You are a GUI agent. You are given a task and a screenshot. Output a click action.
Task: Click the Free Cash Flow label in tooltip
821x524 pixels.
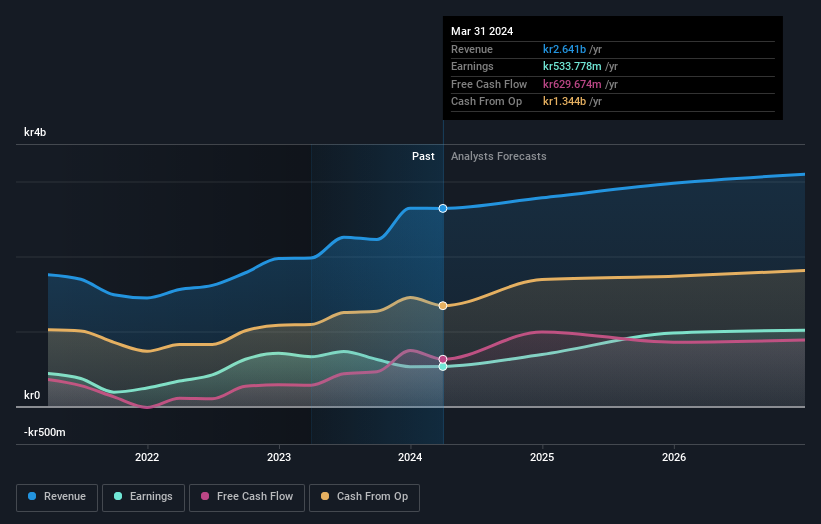[489, 84]
